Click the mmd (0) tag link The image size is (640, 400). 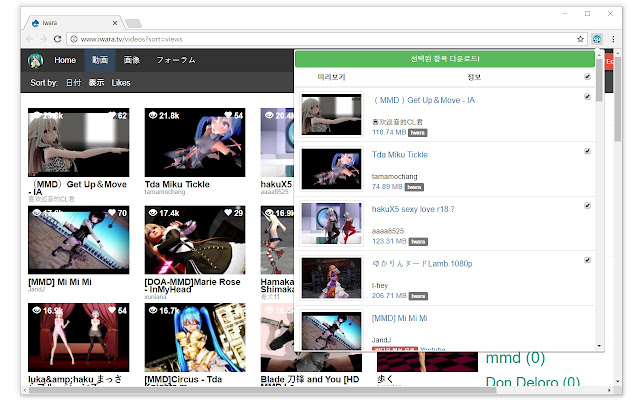pos(516,358)
